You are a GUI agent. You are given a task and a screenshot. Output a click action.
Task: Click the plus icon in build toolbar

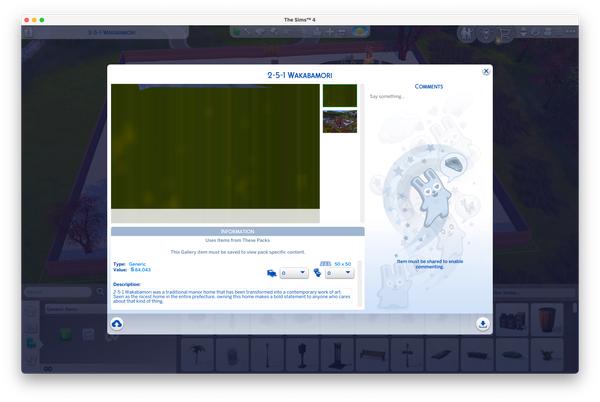[x=330, y=32]
